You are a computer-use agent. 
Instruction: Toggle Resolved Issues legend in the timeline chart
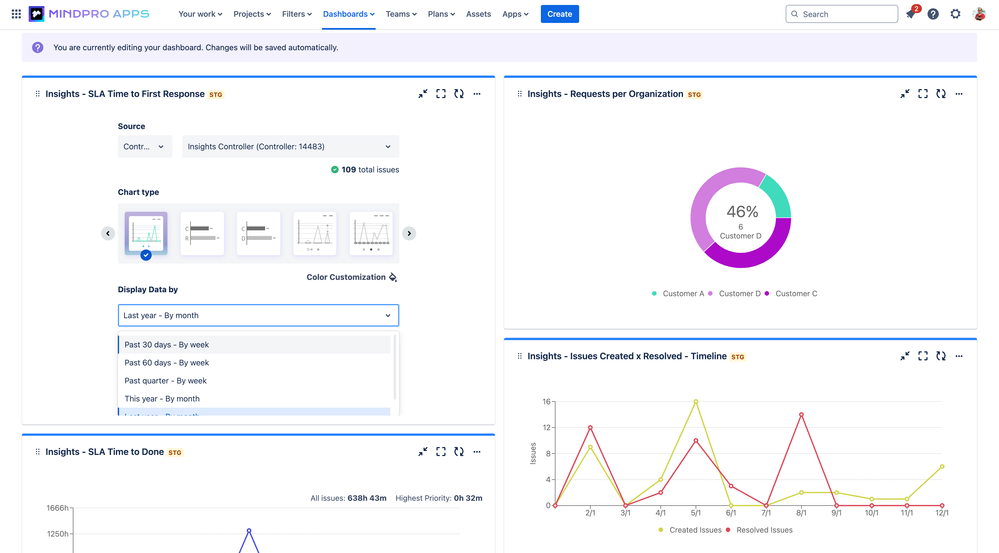click(759, 530)
